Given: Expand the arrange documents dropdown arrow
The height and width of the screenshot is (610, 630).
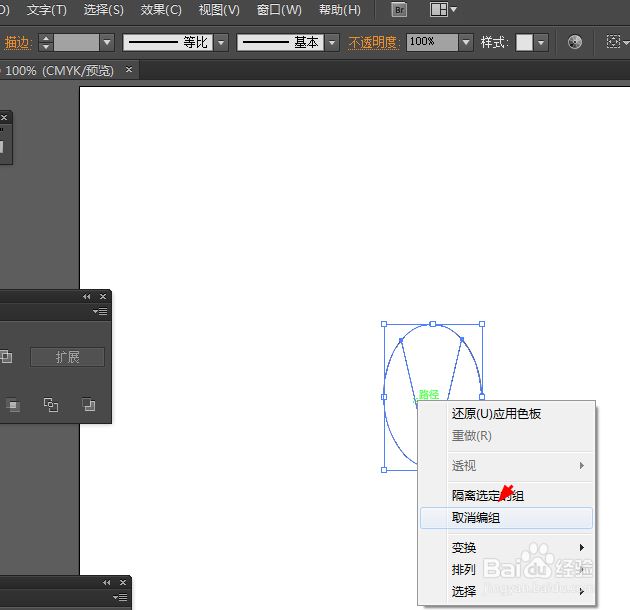Looking at the screenshot, I should 453,9.
